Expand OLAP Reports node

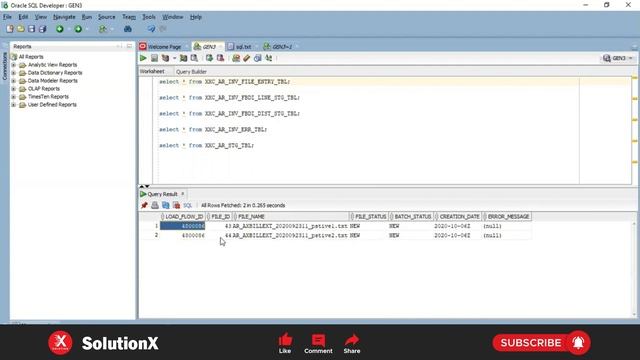tap(14, 89)
